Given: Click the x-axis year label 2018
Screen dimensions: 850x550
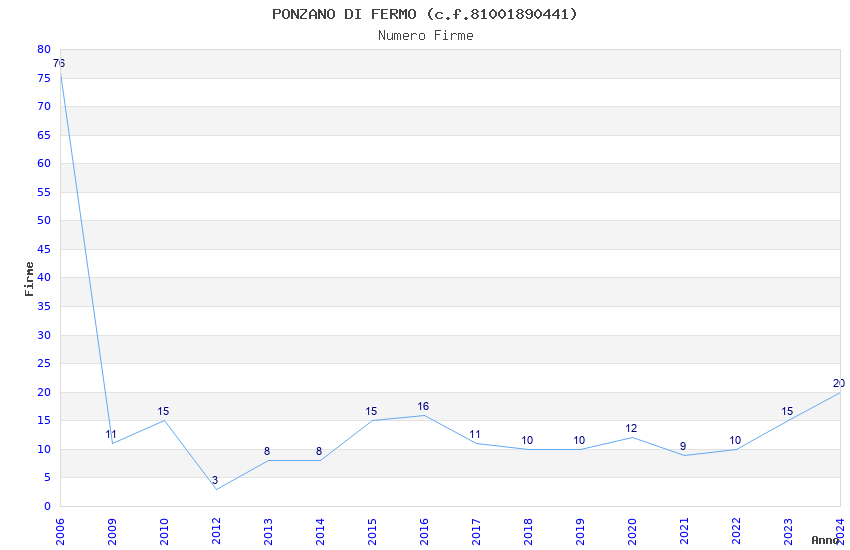Looking at the screenshot, I should point(528,532).
